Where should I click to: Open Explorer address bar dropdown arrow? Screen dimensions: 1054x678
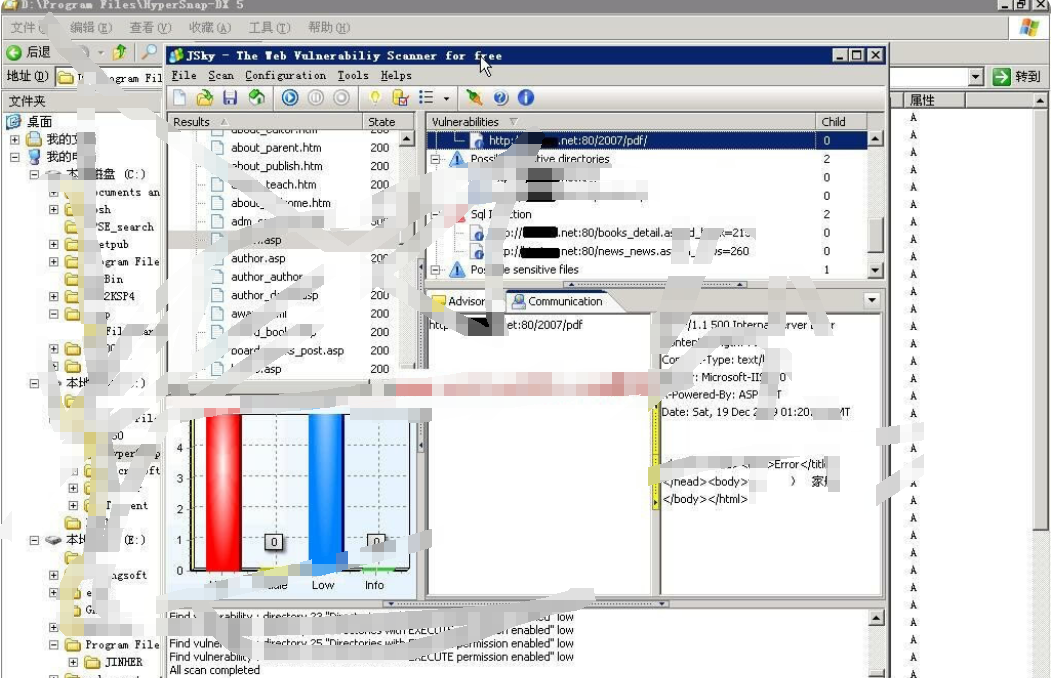tap(977, 77)
